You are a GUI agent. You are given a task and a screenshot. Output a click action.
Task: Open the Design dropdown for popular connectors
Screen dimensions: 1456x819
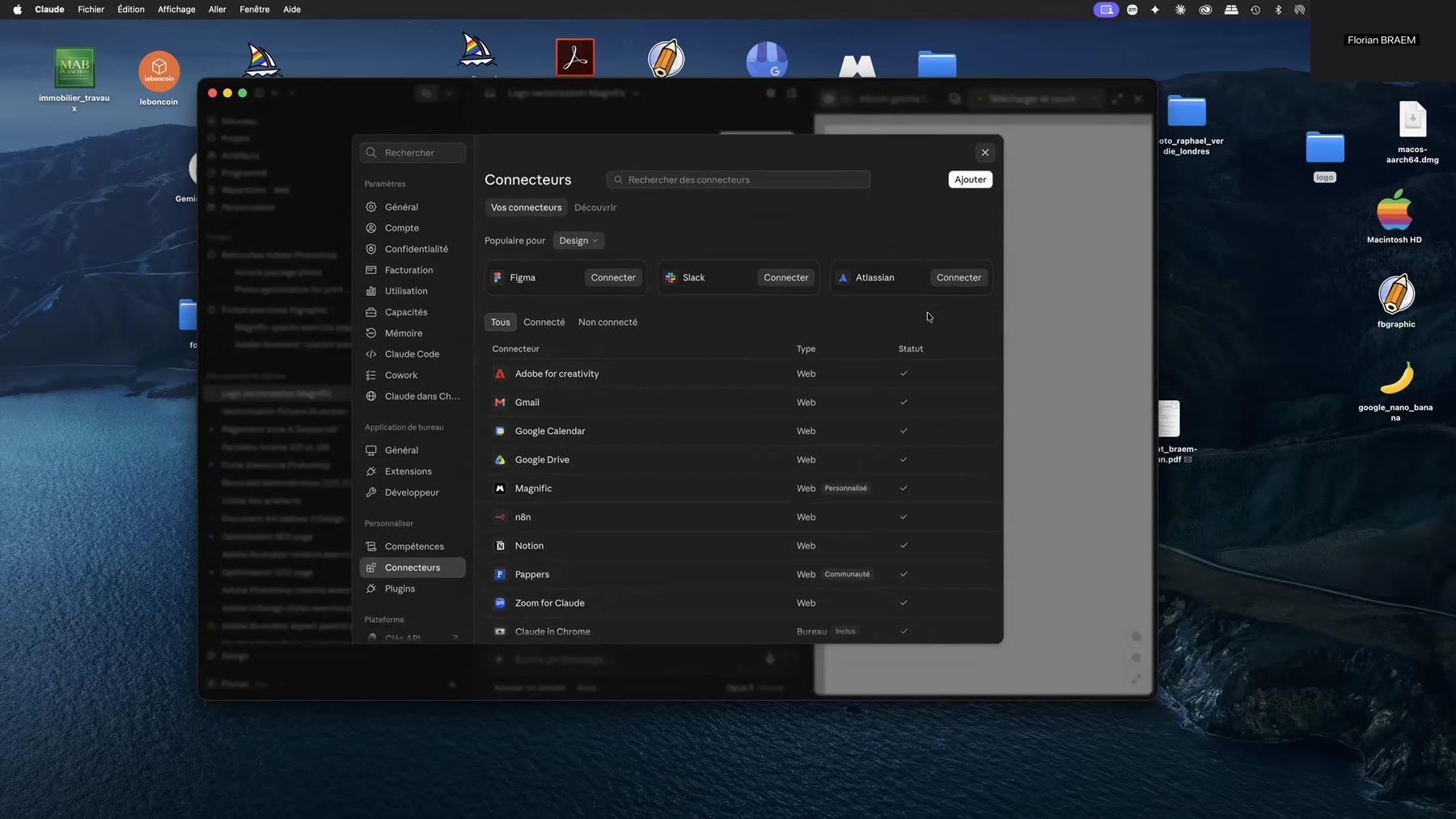pos(578,241)
